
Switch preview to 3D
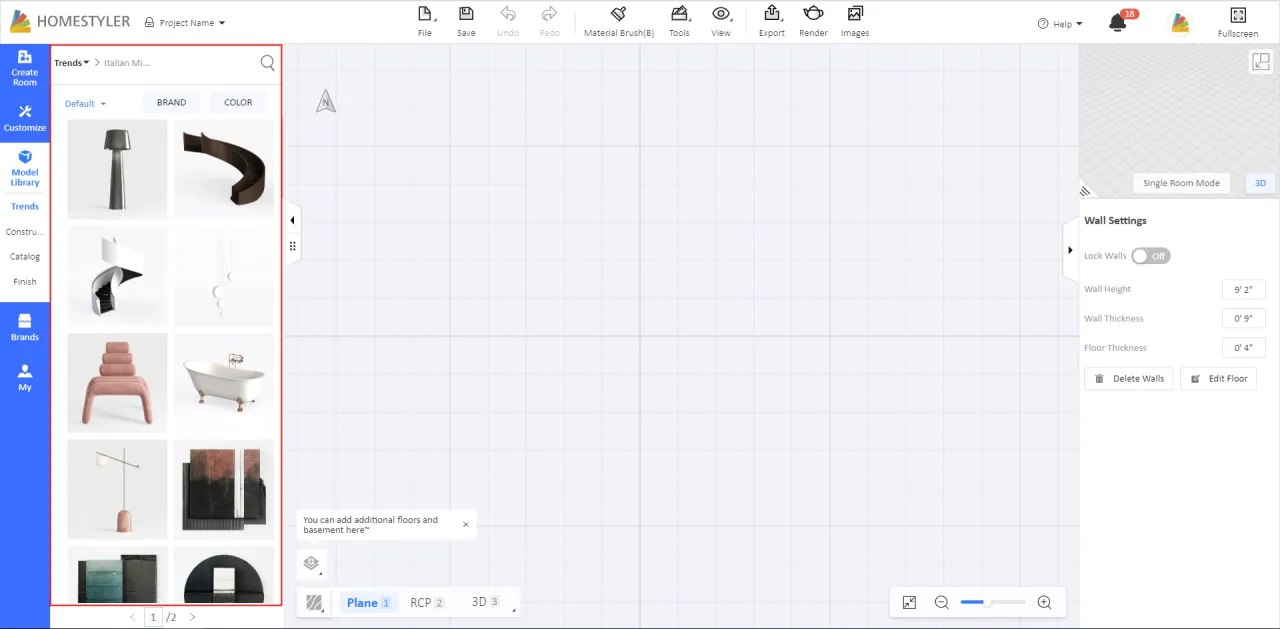(1260, 183)
